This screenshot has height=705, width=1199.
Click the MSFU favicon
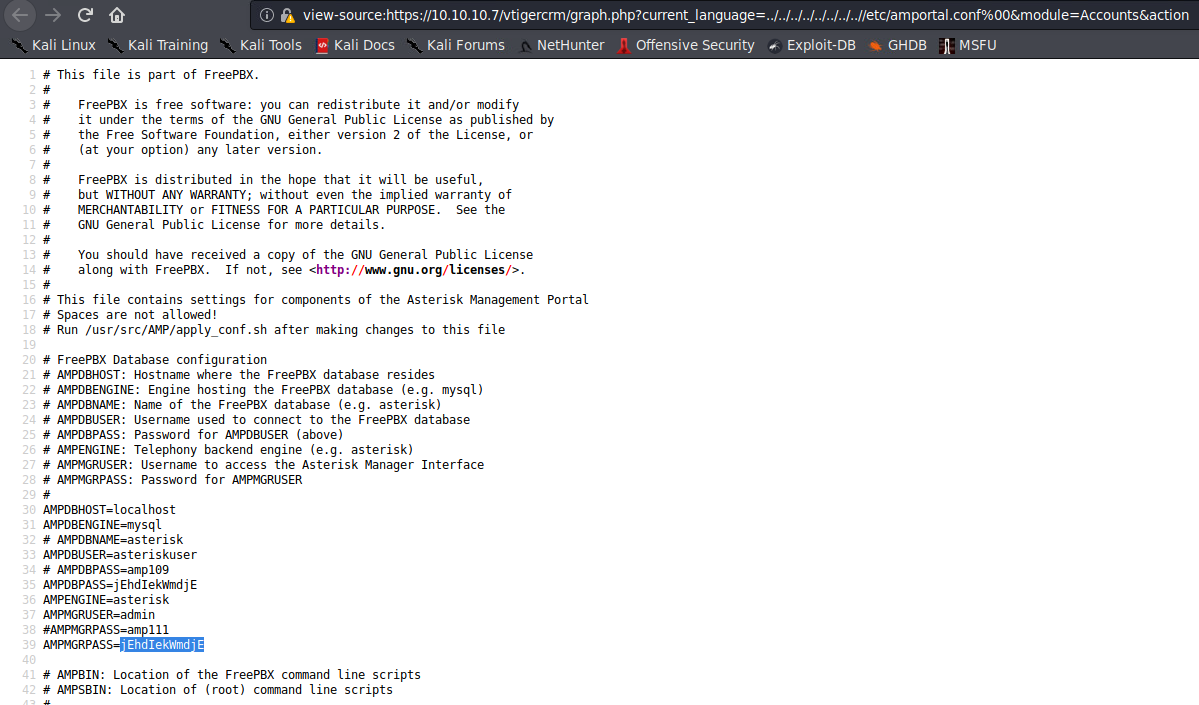click(947, 46)
